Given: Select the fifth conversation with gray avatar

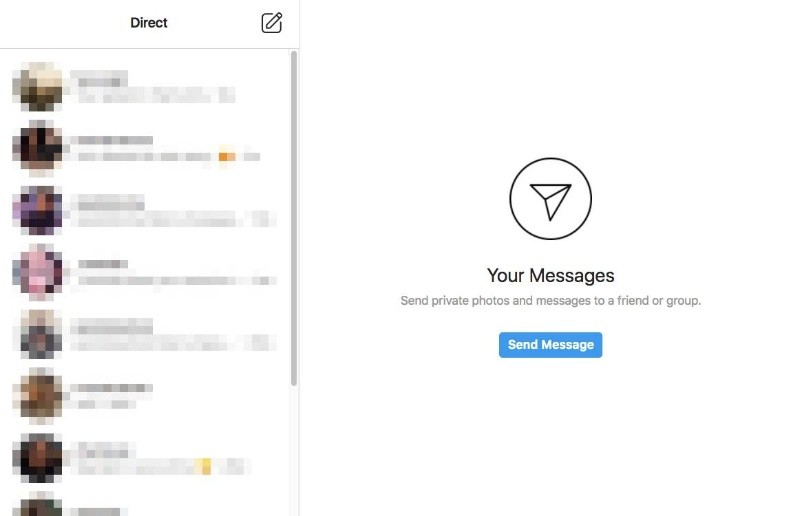Looking at the screenshot, I should click(145, 334).
